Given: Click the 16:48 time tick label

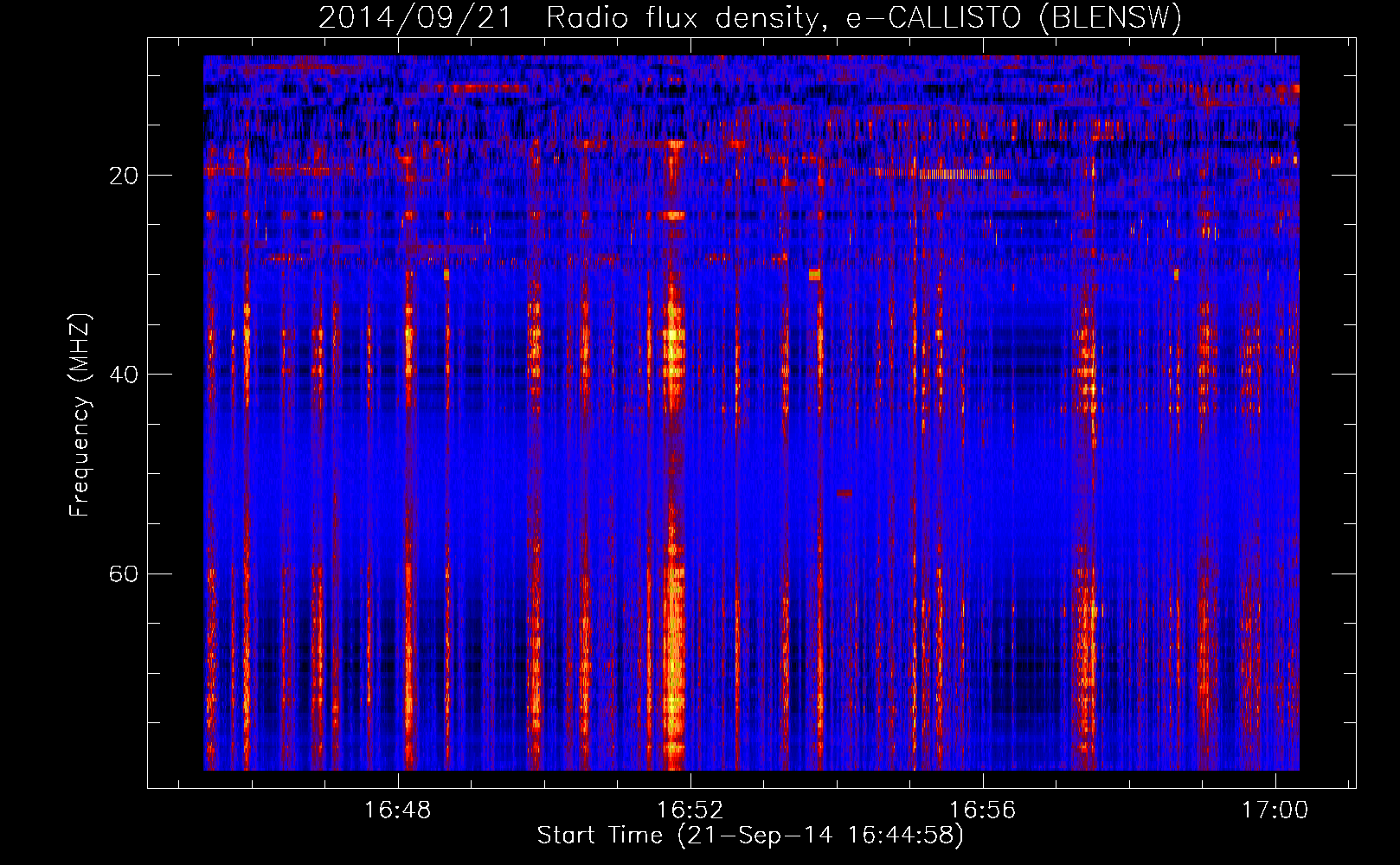Looking at the screenshot, I should coord(397,811).
